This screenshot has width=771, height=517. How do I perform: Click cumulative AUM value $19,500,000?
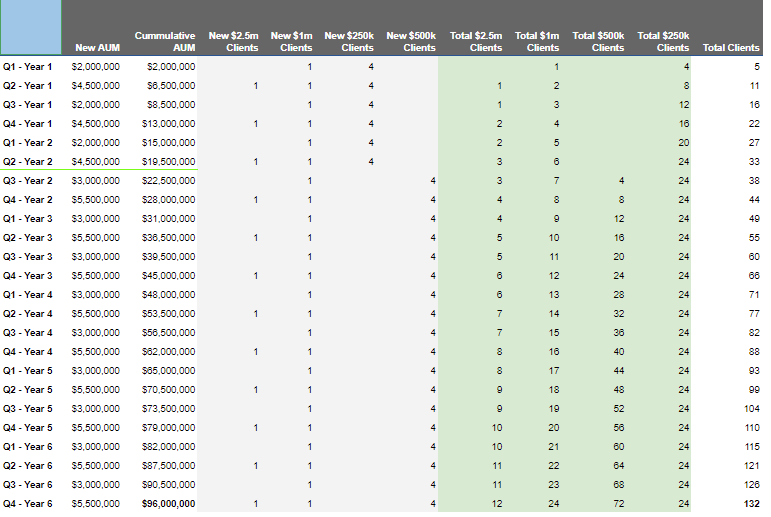click(x=168, y=162)
